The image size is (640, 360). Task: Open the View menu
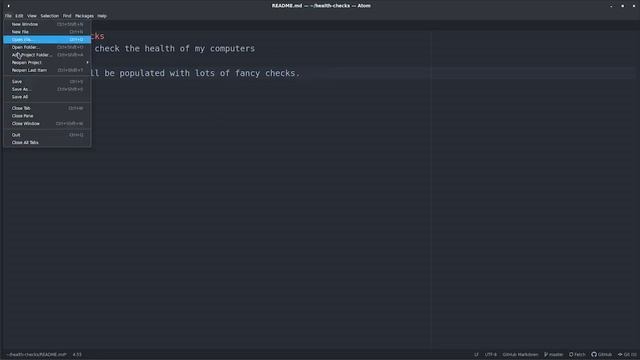click(x=31, y=16)
